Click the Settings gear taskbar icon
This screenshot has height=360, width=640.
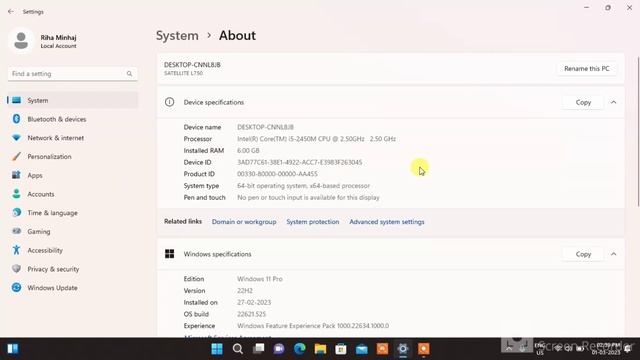coord(403,349)
